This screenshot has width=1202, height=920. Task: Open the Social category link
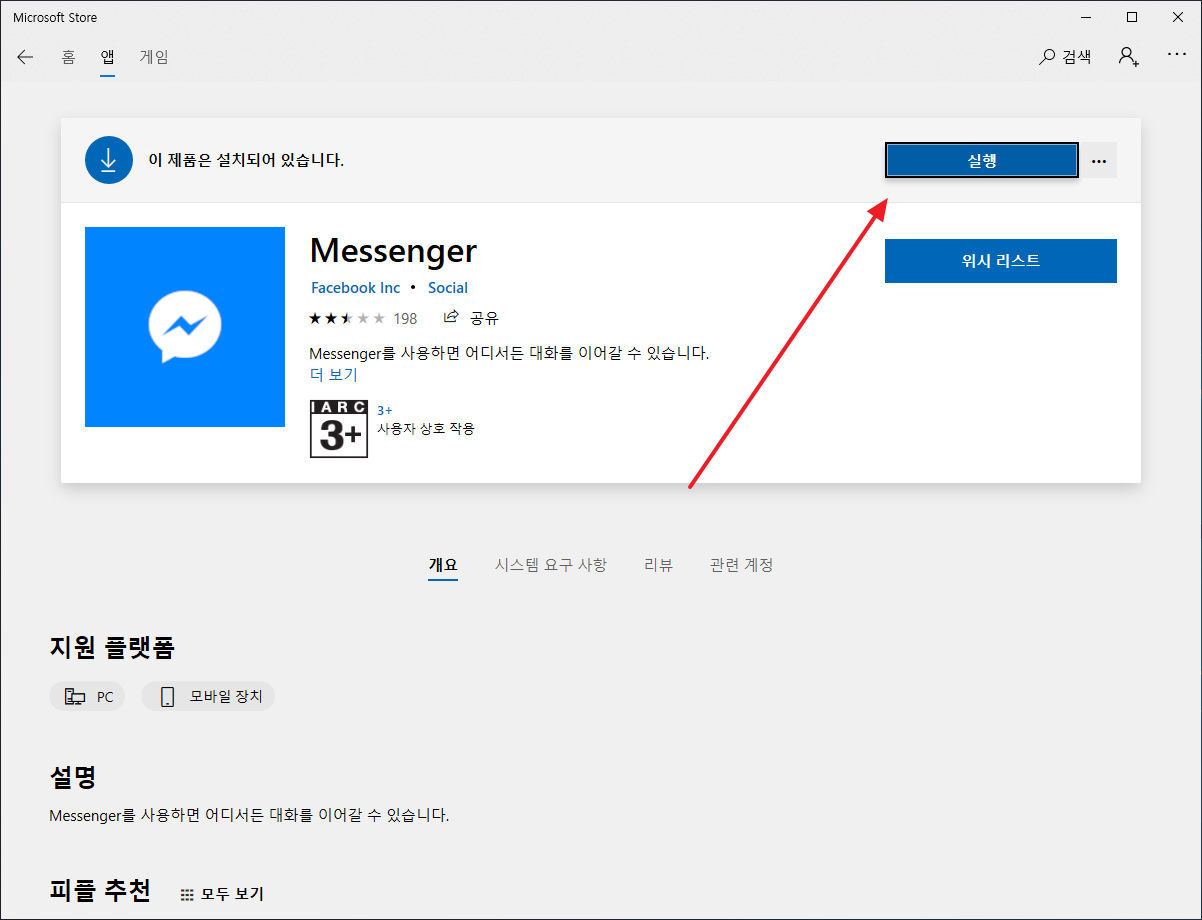point(448,288)
